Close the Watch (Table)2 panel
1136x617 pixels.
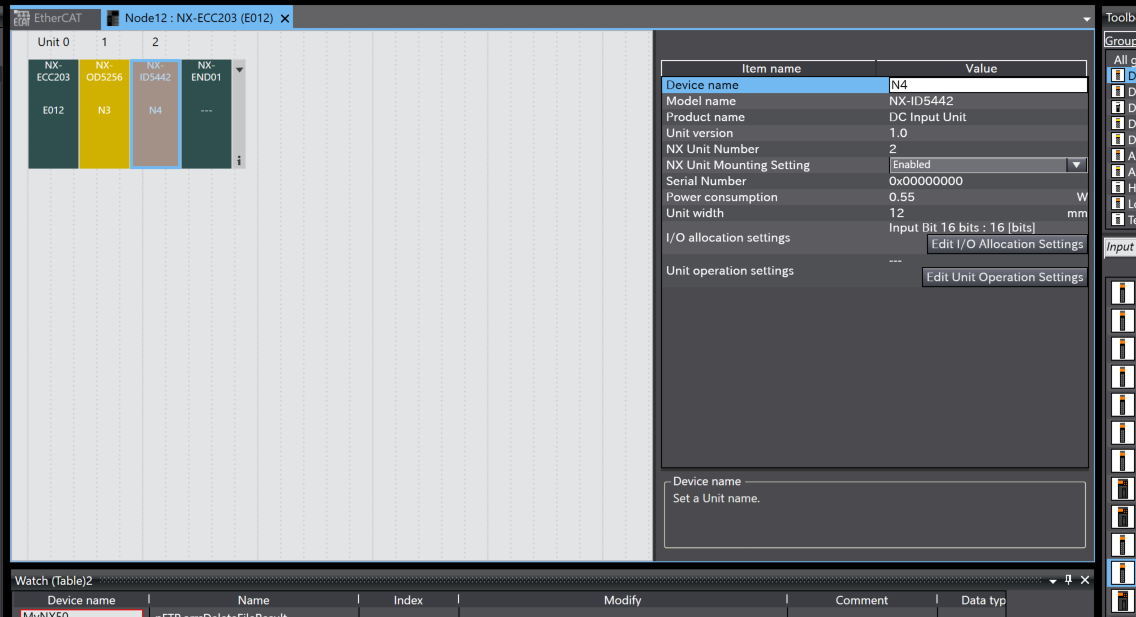1085,580
